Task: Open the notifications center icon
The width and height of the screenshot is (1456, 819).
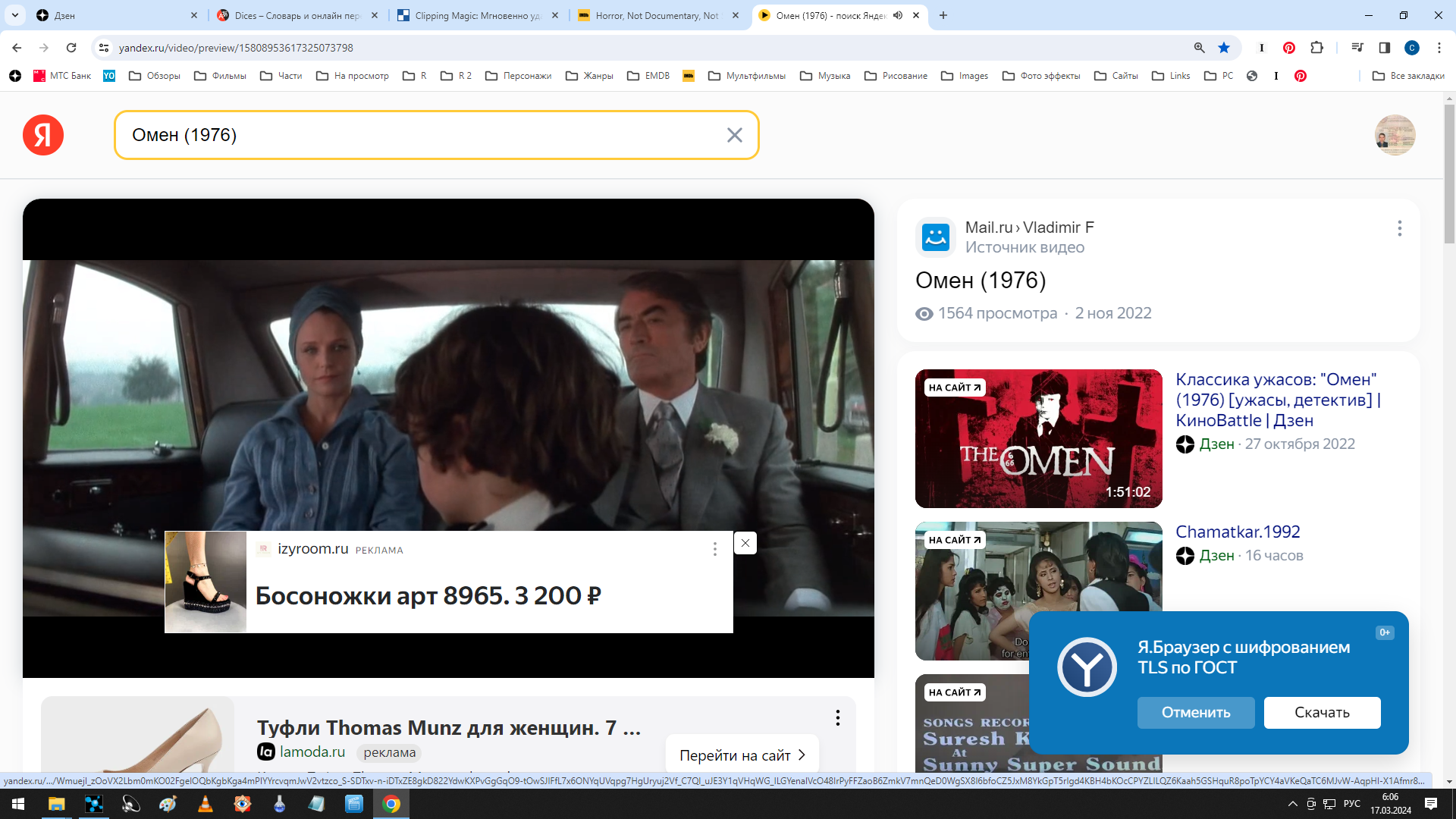Action: (x=1431, y=804)
